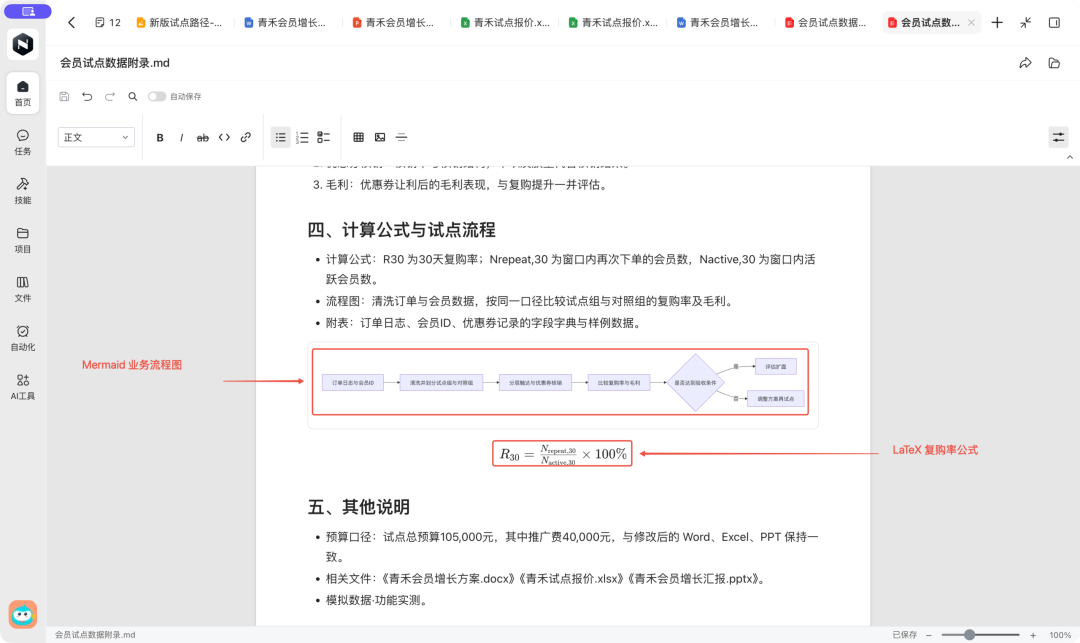
Task: Apply bold formatting
Action: 160,138
